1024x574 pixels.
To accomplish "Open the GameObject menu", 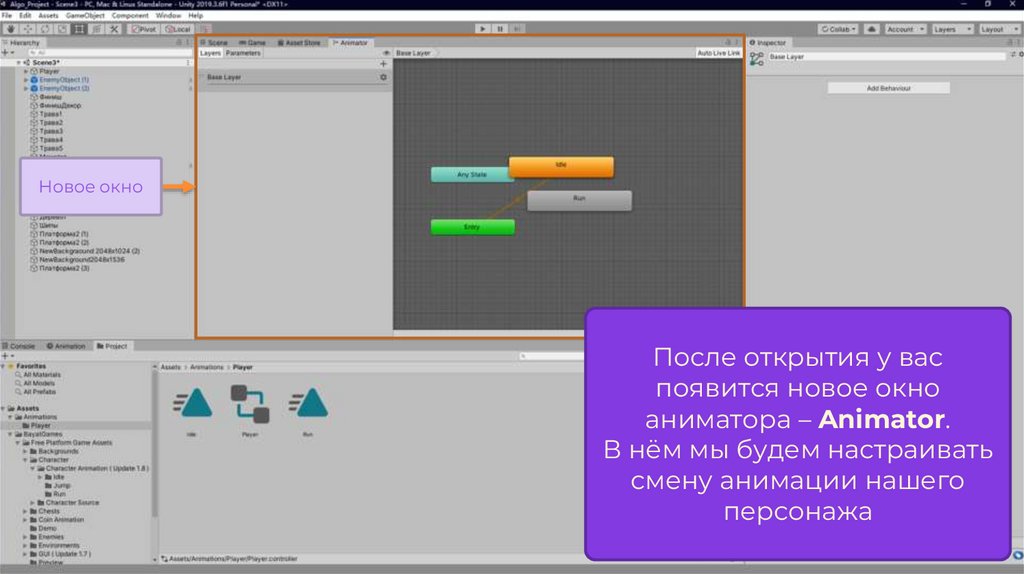I will coord(85,16).
